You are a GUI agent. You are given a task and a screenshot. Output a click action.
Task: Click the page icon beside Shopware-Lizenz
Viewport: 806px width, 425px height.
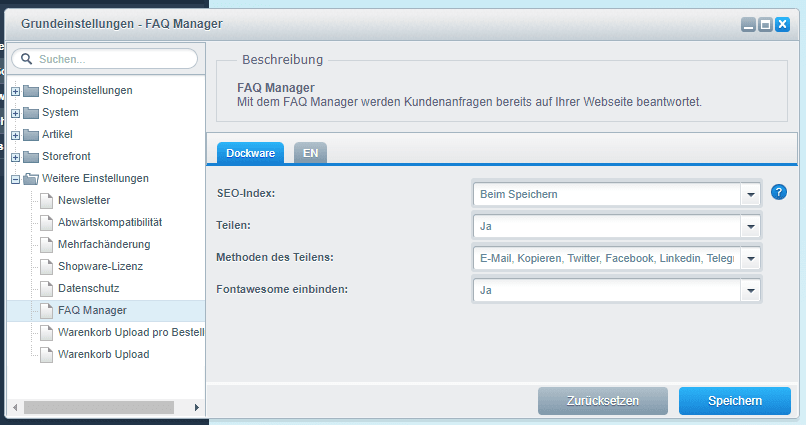(x=46, y=266)
